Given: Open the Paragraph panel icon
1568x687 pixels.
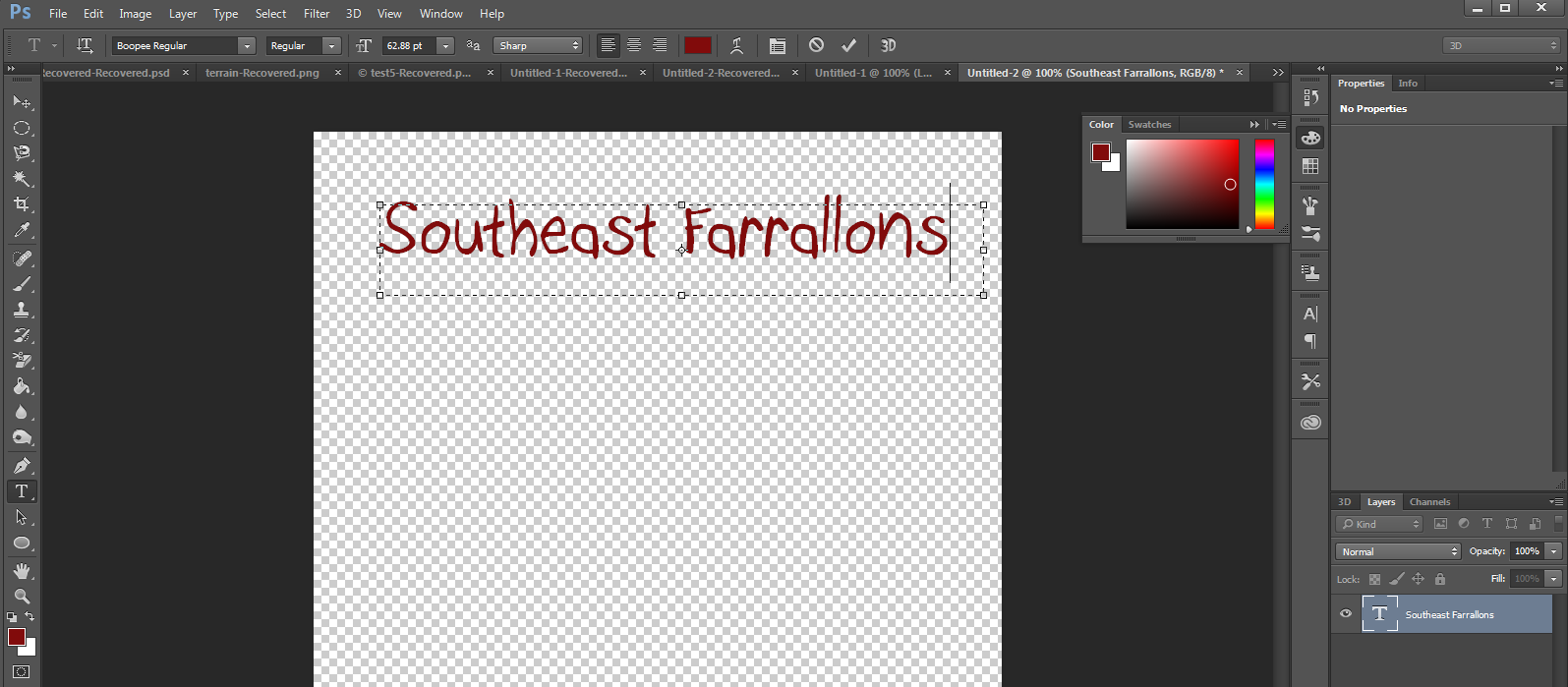Looking at the screenshot, I should (1310, 341).
